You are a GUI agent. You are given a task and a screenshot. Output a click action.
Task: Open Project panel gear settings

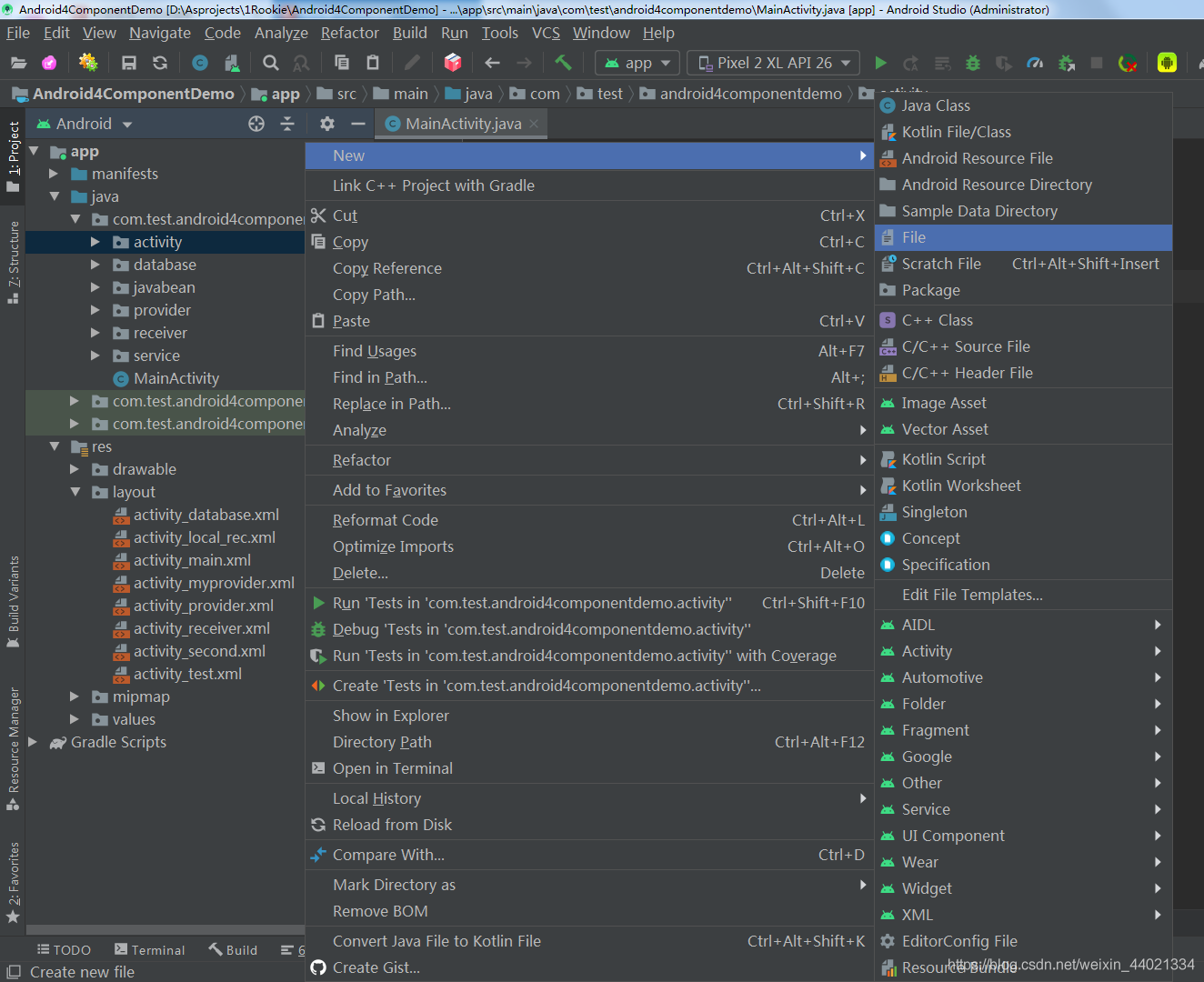(x=327, y=124)
